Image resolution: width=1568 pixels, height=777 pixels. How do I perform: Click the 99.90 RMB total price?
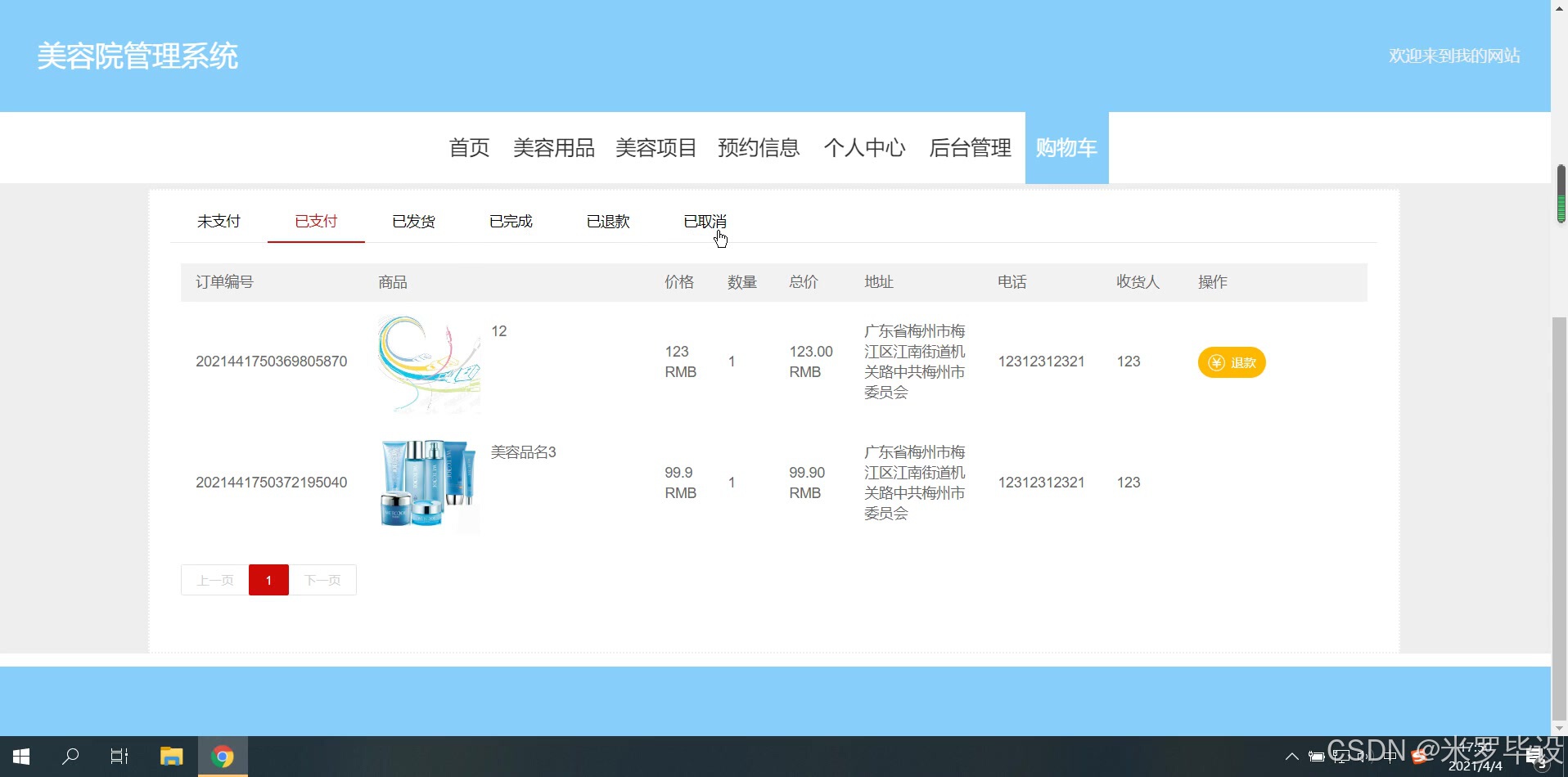(807, 483)
